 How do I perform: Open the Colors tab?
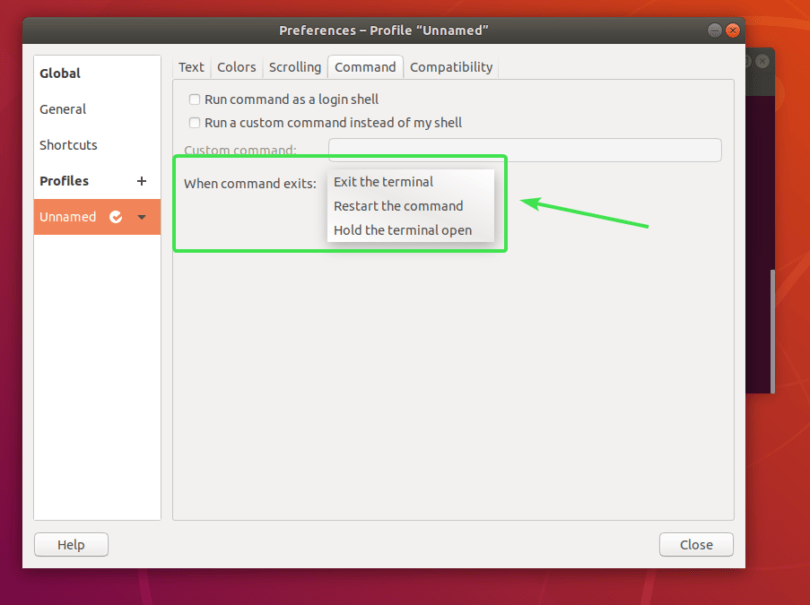point(236,67)
